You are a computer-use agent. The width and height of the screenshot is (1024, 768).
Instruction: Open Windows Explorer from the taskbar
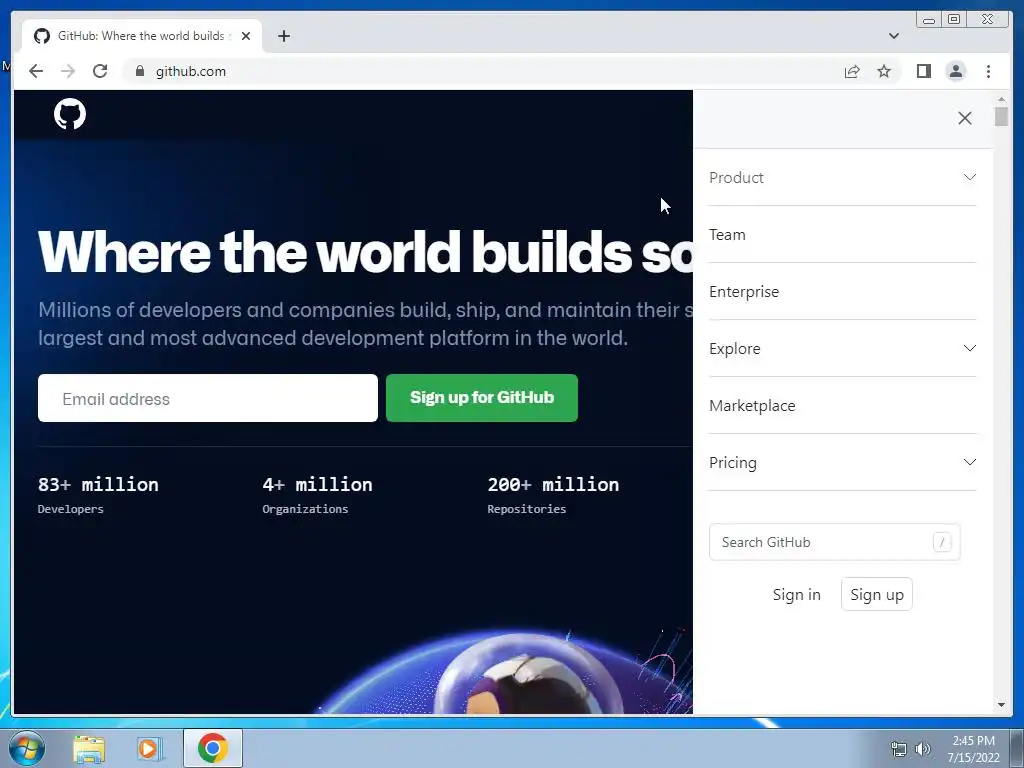[x=89, y=748]
